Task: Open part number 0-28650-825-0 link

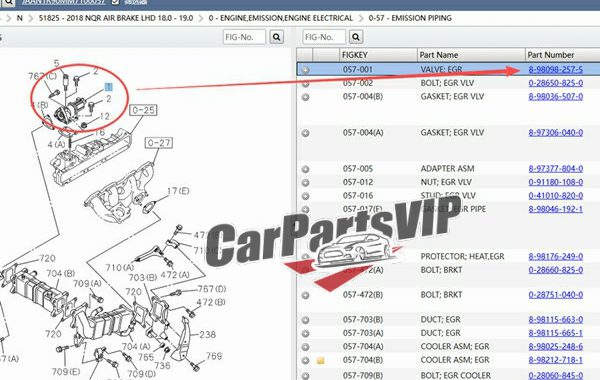Action: click(x=556, y=83)
